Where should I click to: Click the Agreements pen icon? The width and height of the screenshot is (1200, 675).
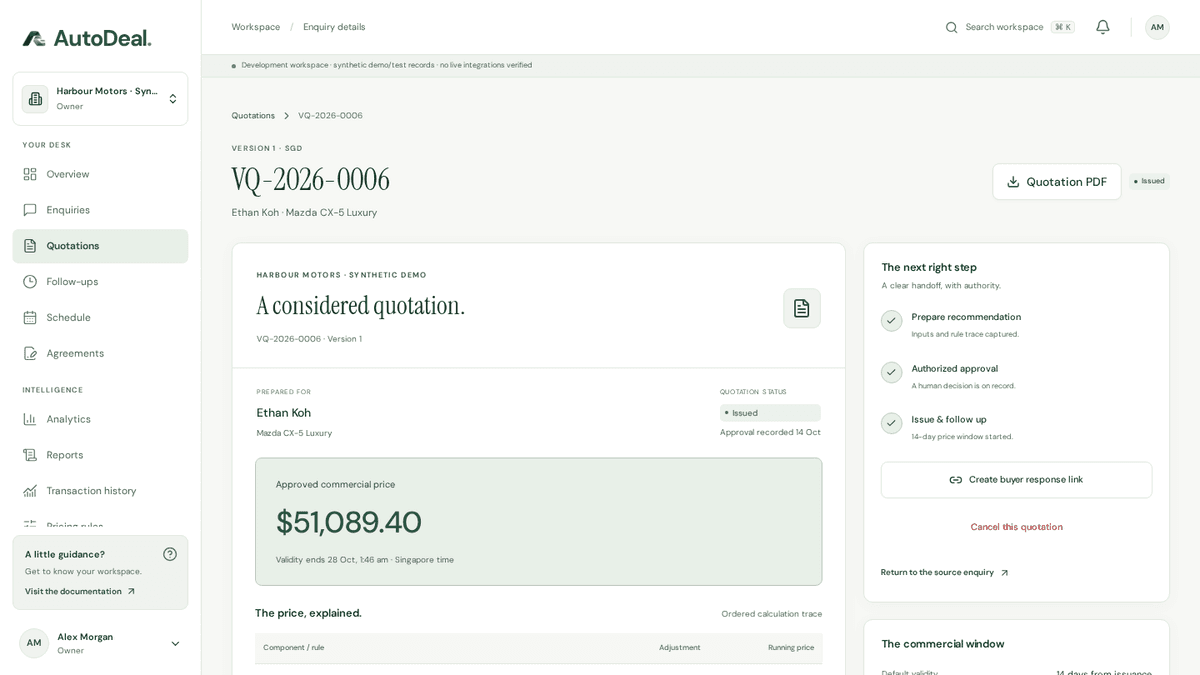coord(30,353)
